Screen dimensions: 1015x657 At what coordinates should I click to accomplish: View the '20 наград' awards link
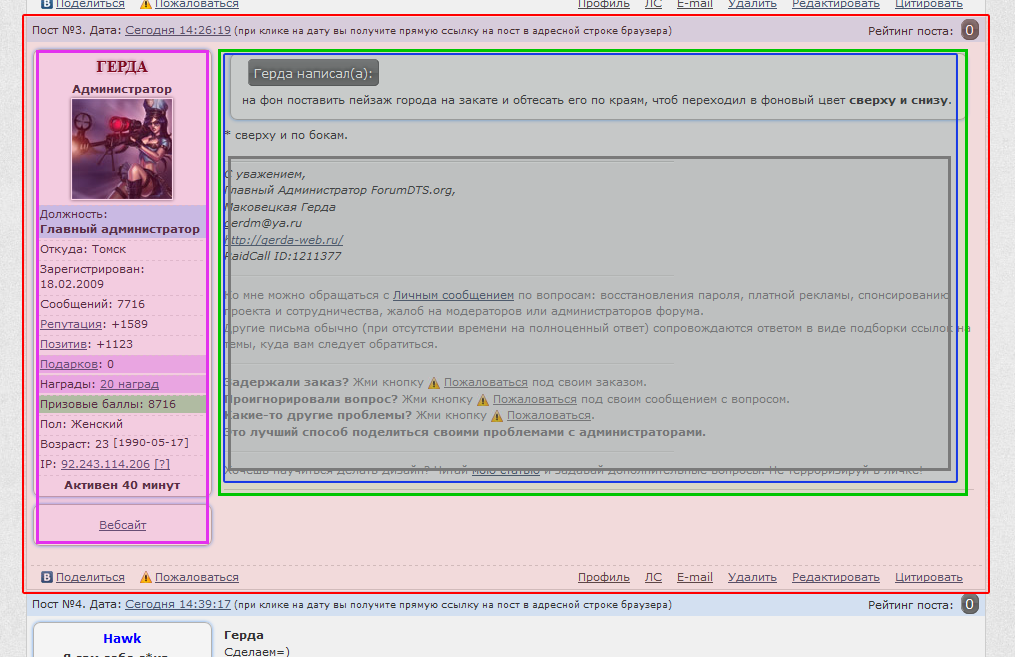pyautogui.click(x=129, y=384)
